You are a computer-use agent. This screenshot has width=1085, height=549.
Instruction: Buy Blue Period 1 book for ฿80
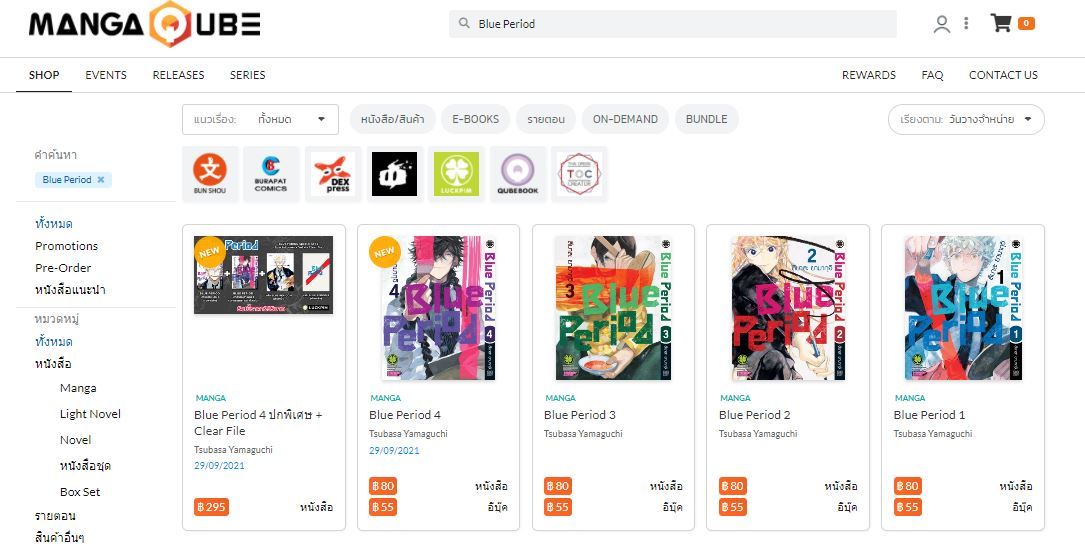(x=908, y=486)
